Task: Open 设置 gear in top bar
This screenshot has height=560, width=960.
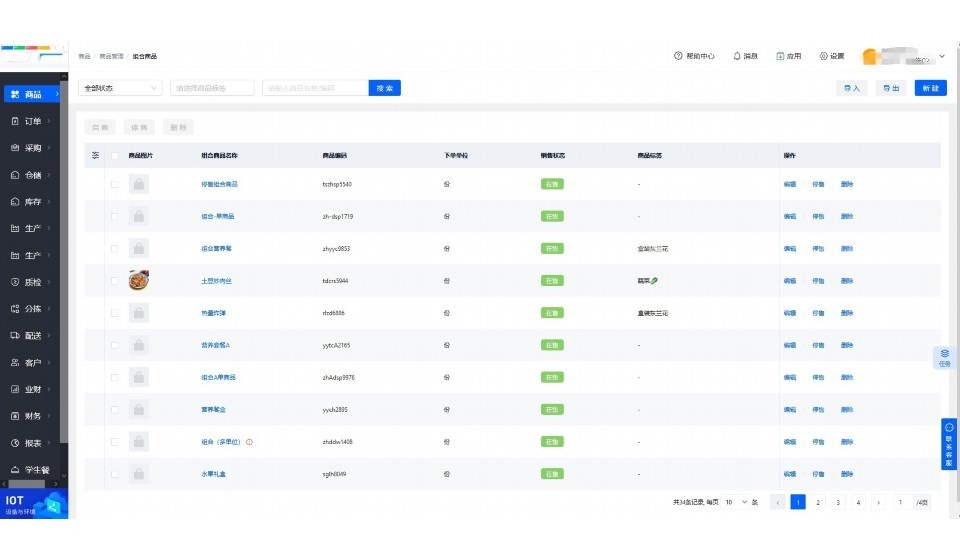Action: [x=823, y=56]
